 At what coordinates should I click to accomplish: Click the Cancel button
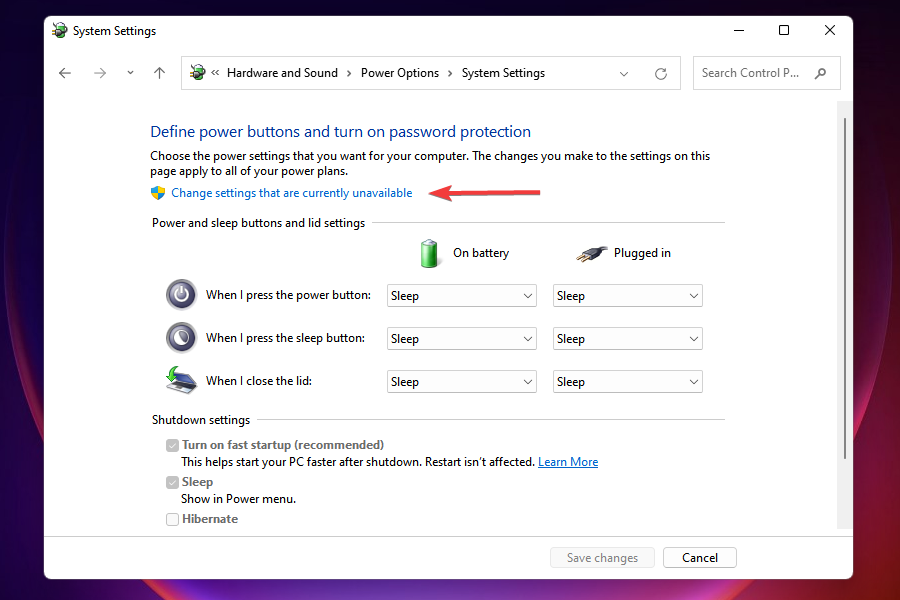700,558
